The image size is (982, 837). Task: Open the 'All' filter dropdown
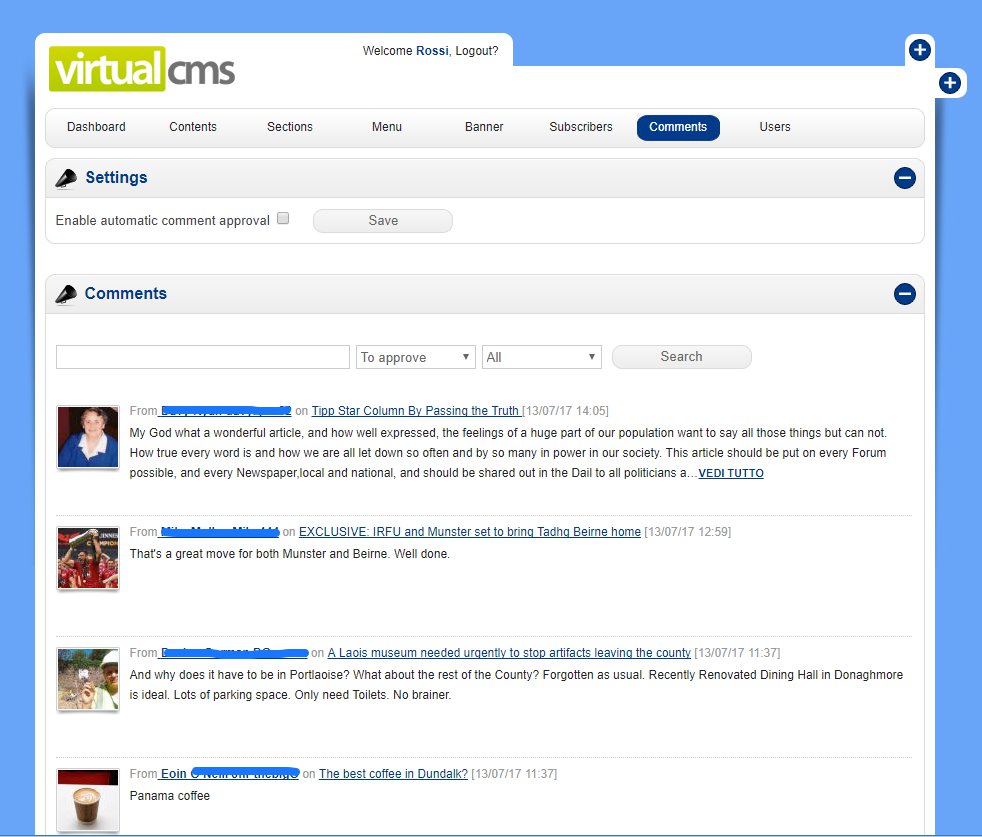pos(541,357)
